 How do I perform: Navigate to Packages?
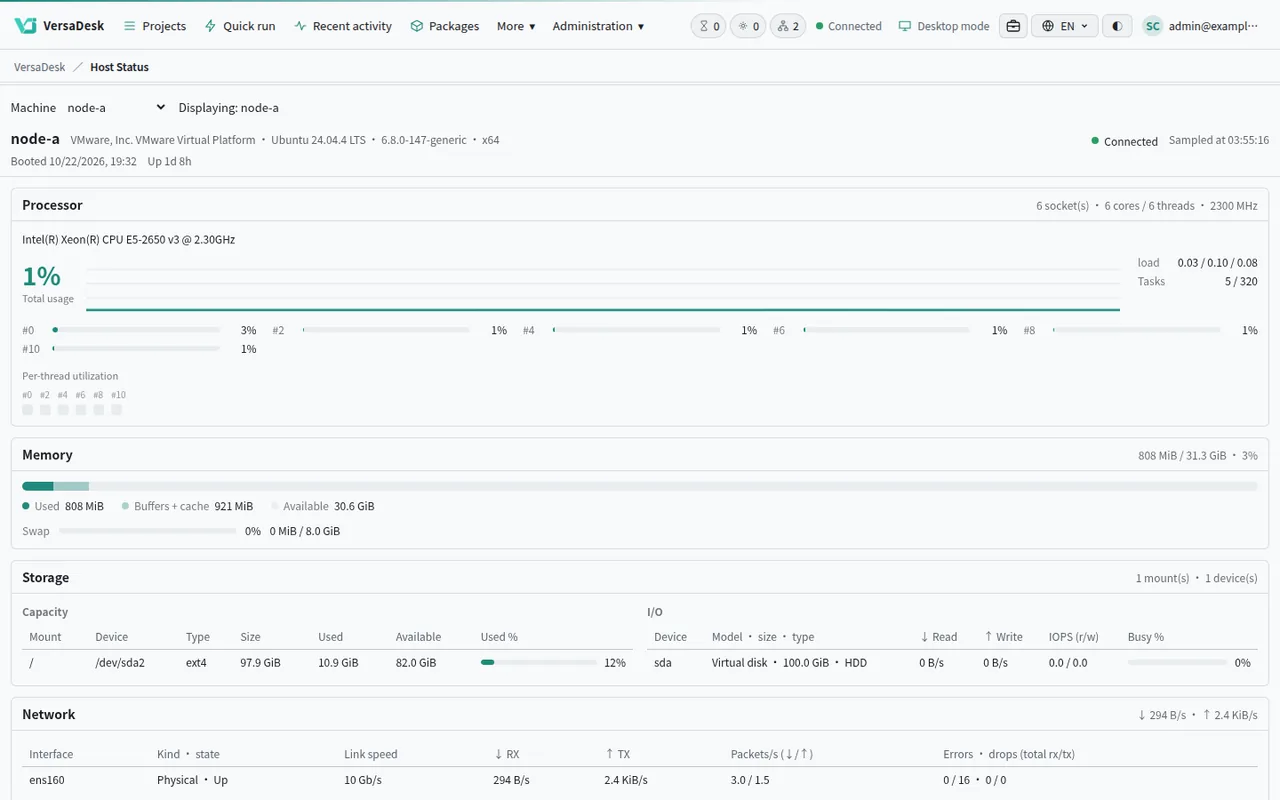click(x=445, y=26)
